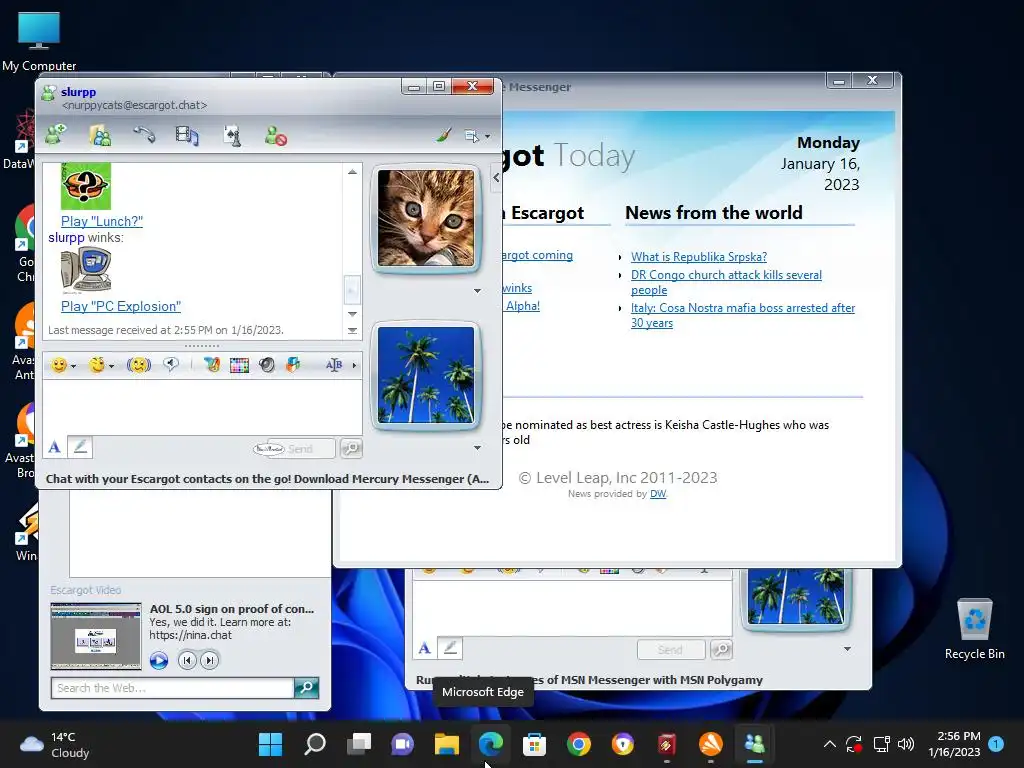Image resolution: width=1024 pixels, height=768 pixels.
Task: Play the Escargot Video clip
Action: 159,660
